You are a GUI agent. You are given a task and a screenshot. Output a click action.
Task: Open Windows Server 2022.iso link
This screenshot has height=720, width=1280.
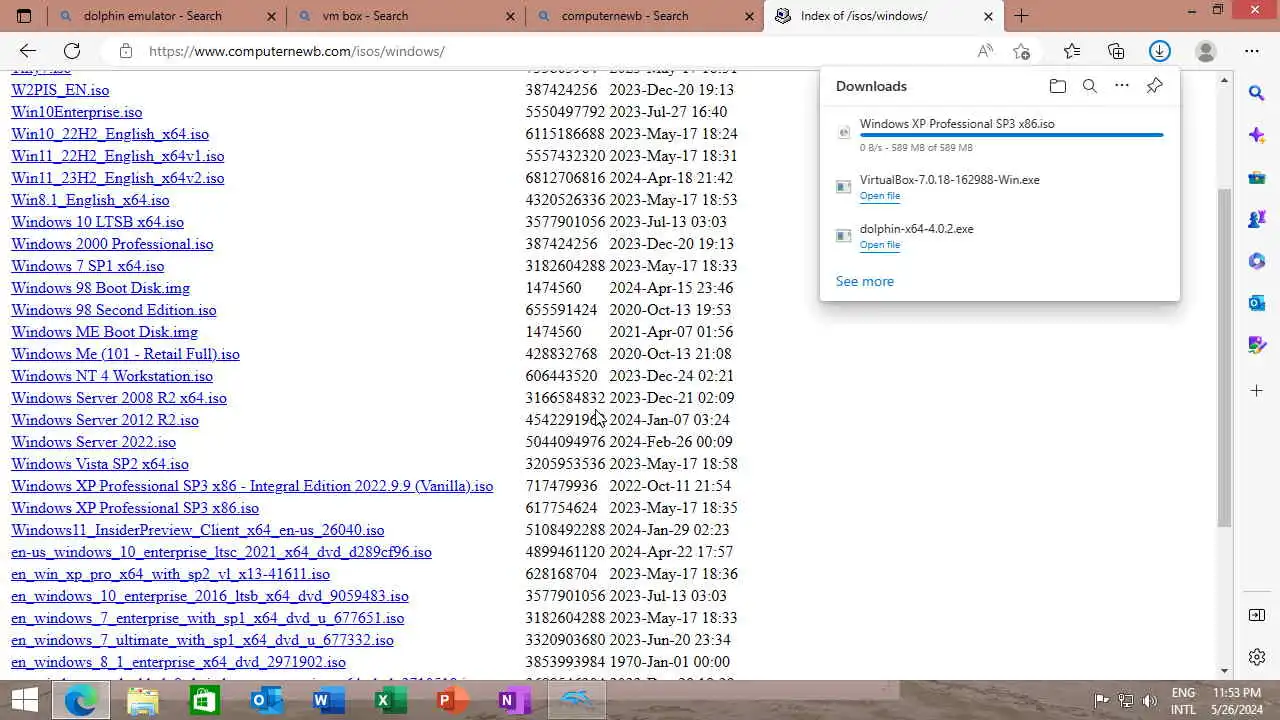(93, 442)
